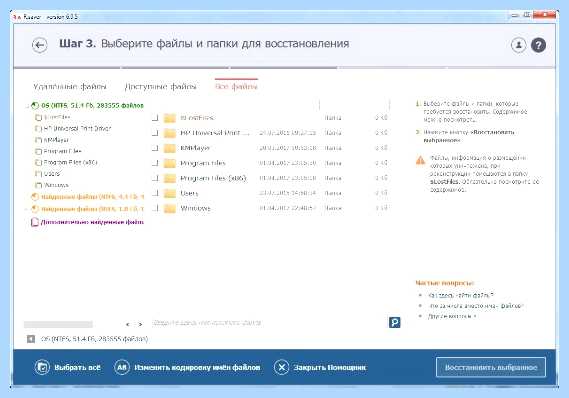This screenshot has height=398, width=569.
Task: Click the date cell of the Users row
Action: (x=287, y=193)
